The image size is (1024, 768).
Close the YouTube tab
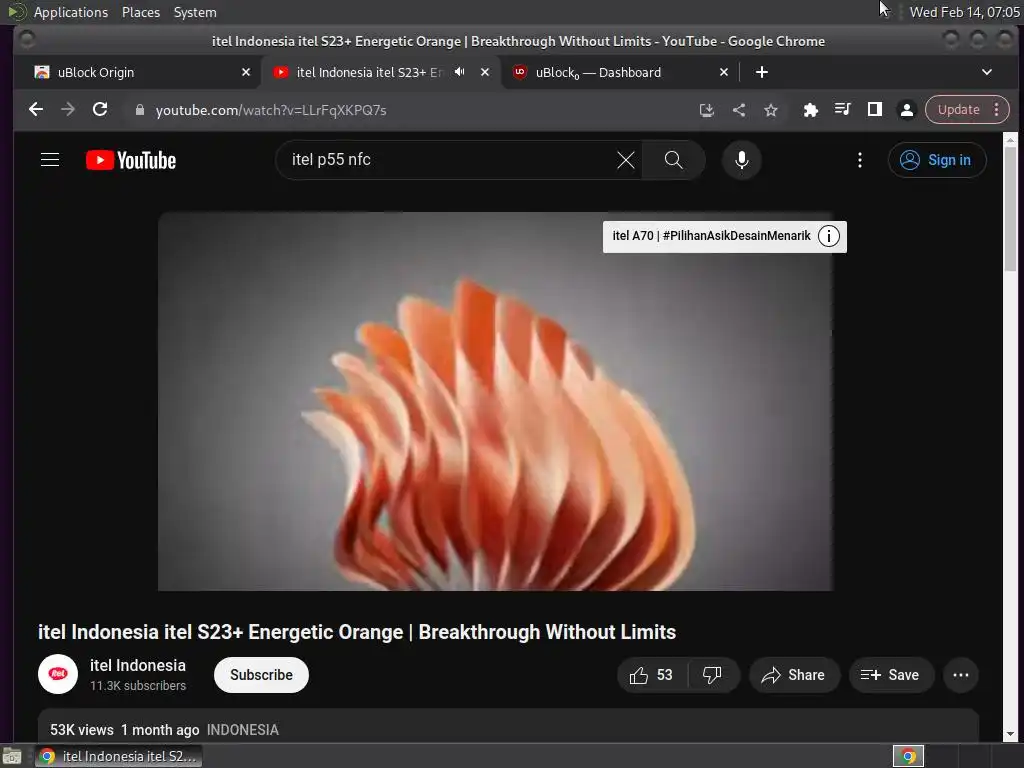point(485,72)
